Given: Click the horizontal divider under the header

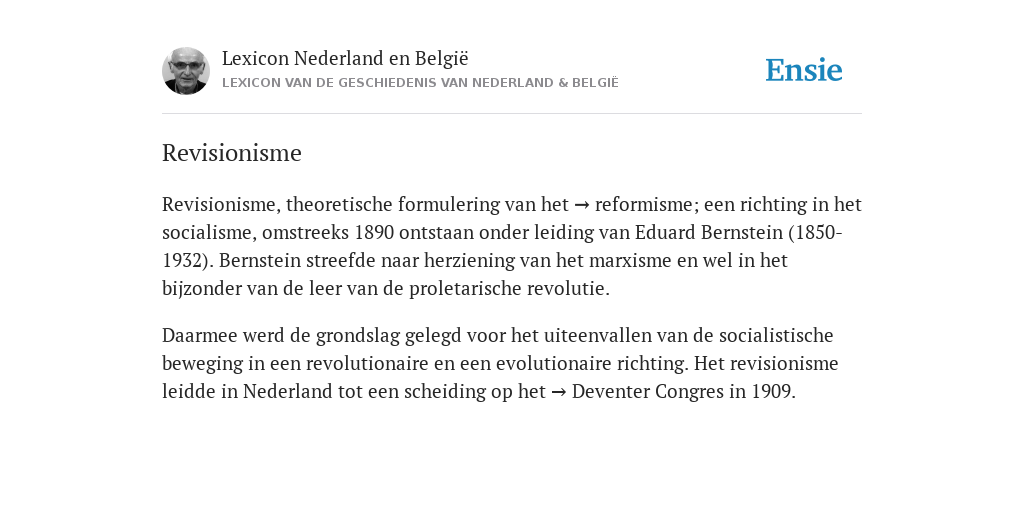Looking at the screenshot, I should pyautogui.click(x=512, y=114).
